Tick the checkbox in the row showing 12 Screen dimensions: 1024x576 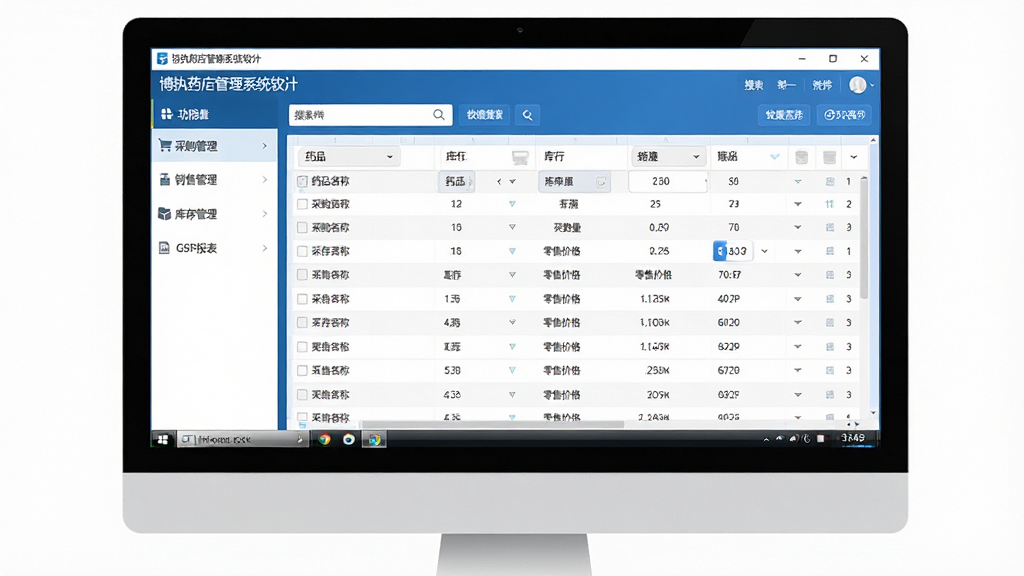[302, 204]
